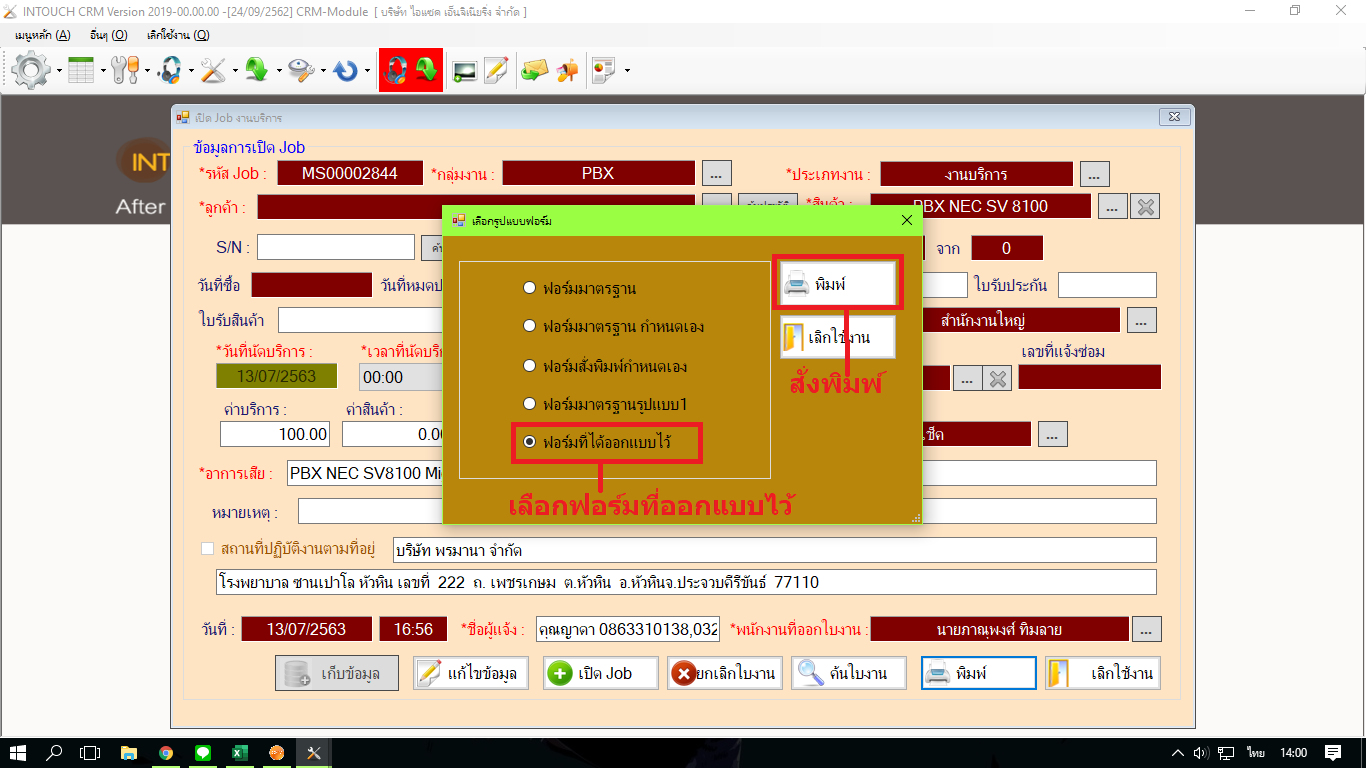1366x768 pixels.
Task: Click the crossed wrench and screwdriver toolbar icon
Action: click(x=213, y=70)
